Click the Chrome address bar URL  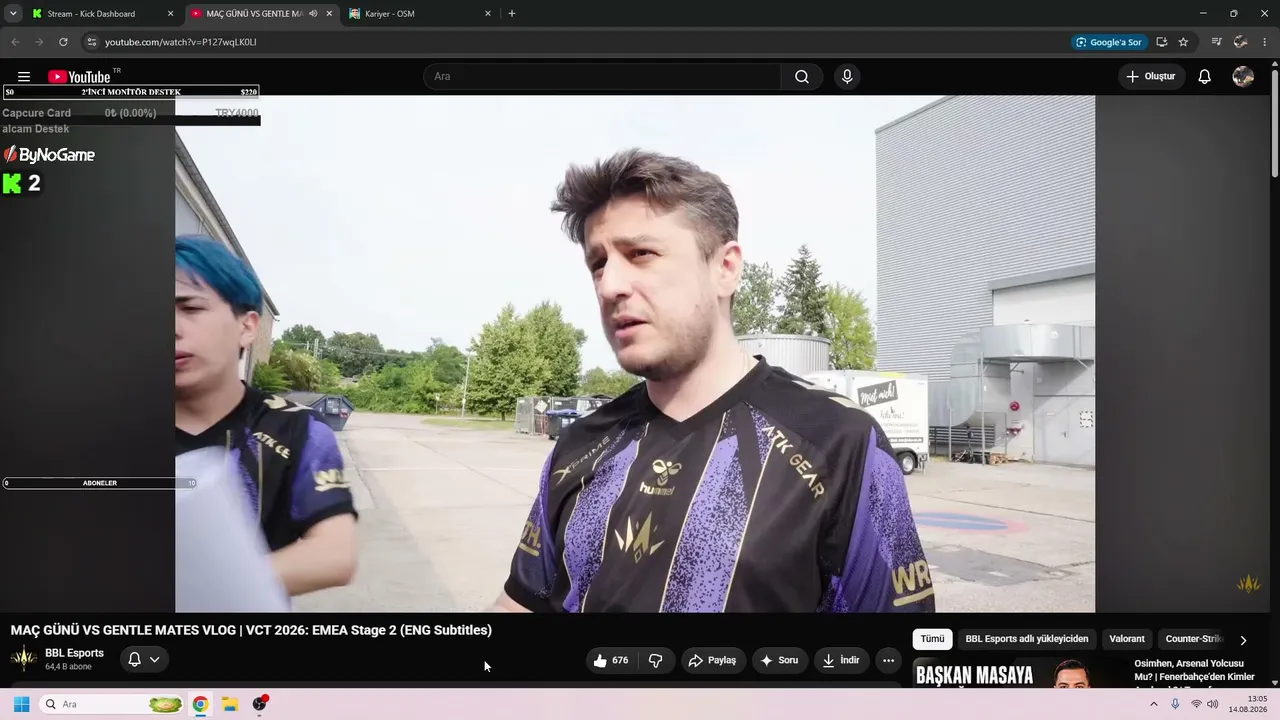(181, 42)
